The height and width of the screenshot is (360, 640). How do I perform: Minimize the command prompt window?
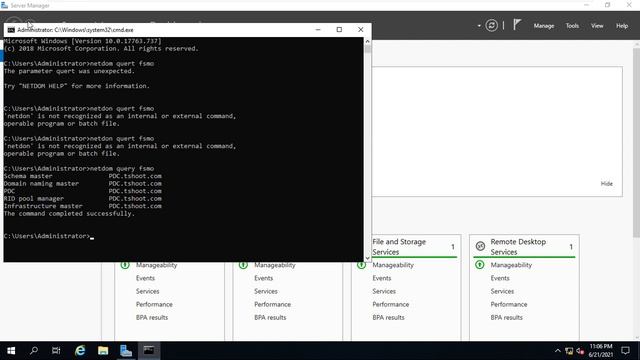point(318,29)
